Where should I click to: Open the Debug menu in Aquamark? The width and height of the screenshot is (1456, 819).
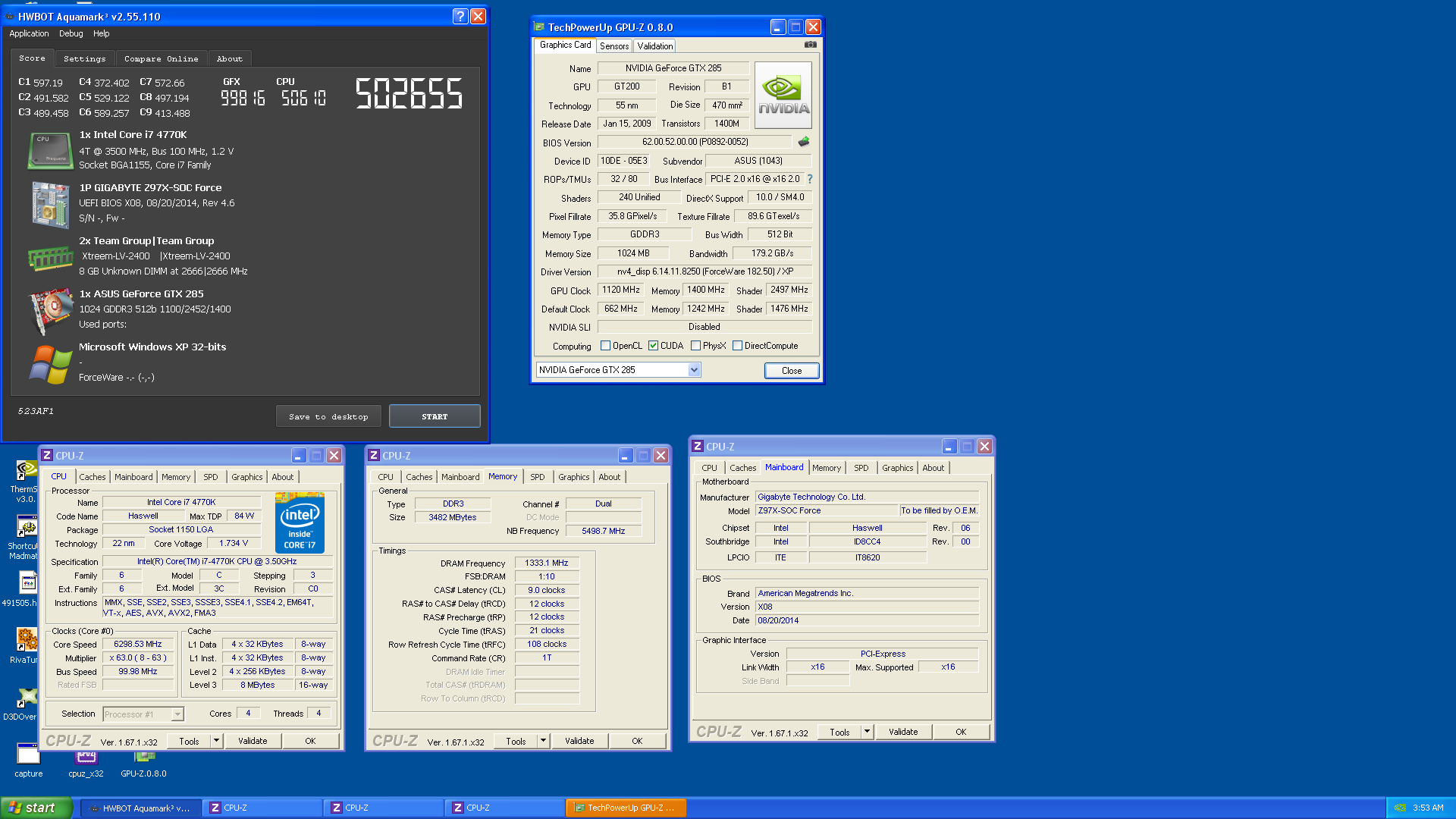(x=71, y=33)
